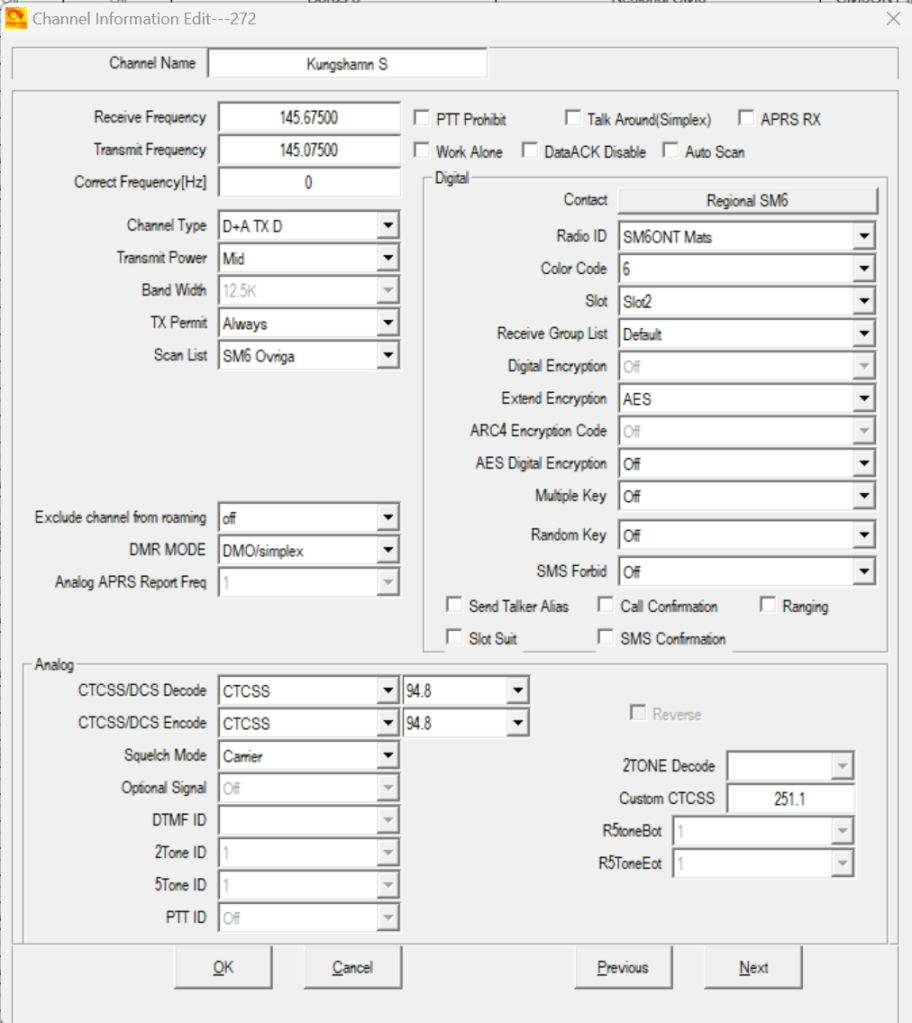
Task: Expand the Transmit Power dropdown
Action: pos(388,259)
